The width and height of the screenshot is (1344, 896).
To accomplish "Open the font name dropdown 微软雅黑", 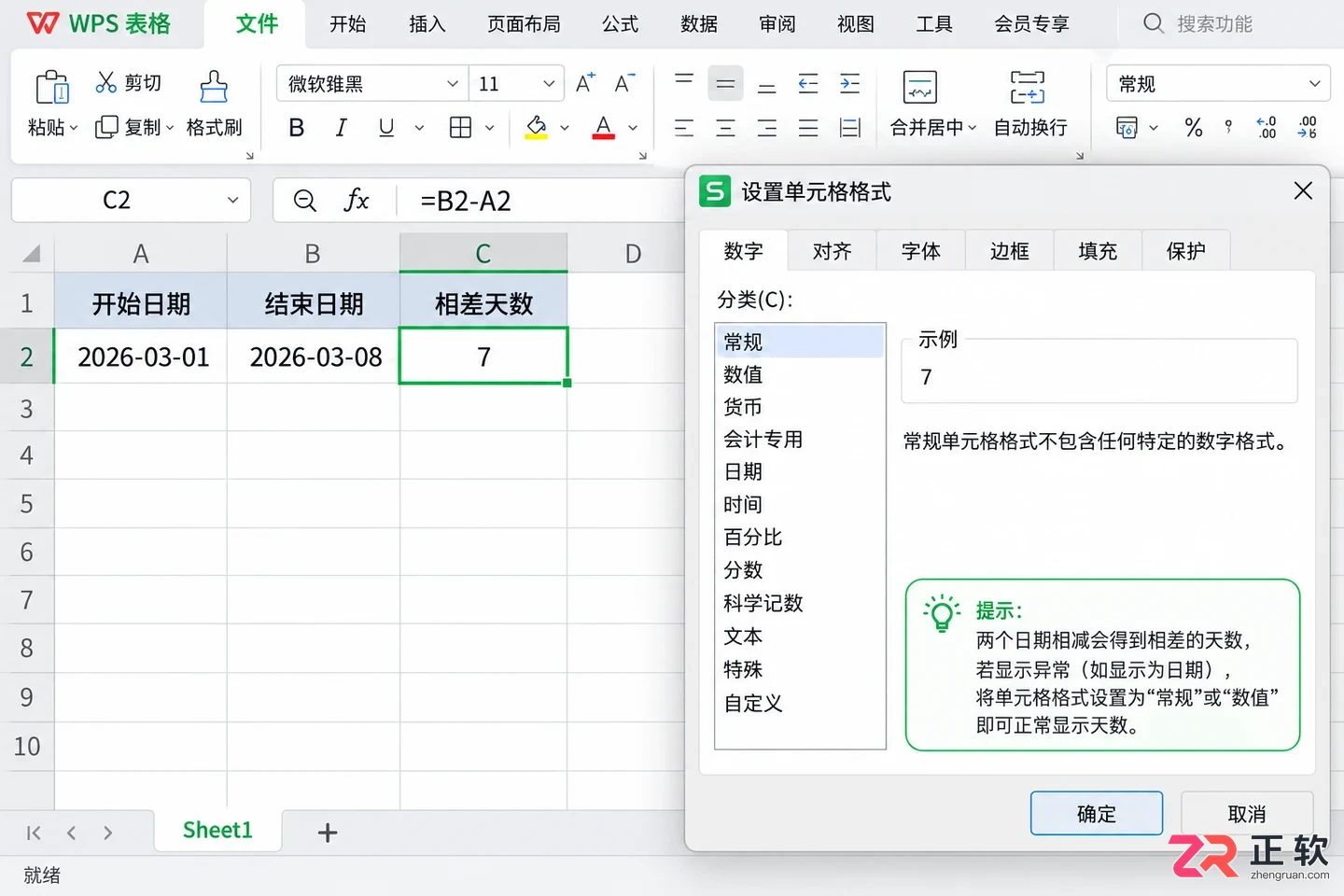I will [x=453, y=84].
